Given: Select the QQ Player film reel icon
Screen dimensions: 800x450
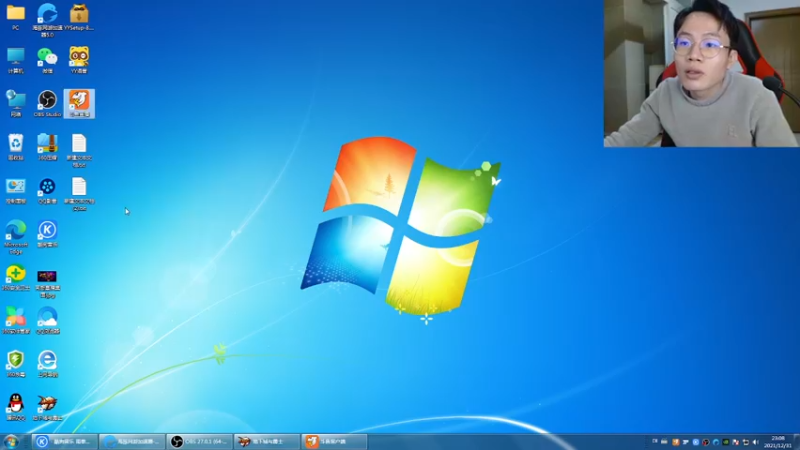Looking at the screenshot, I should [x=47, y=191].
